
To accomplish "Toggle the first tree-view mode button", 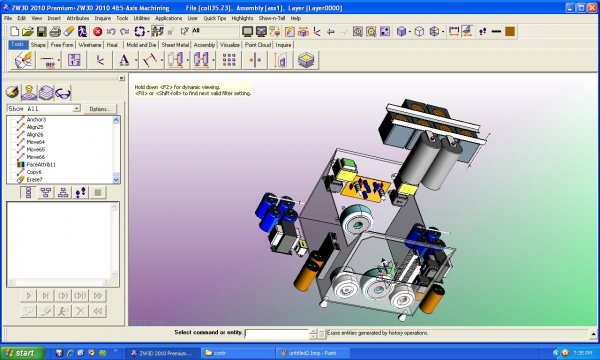I will click(28, 192).
